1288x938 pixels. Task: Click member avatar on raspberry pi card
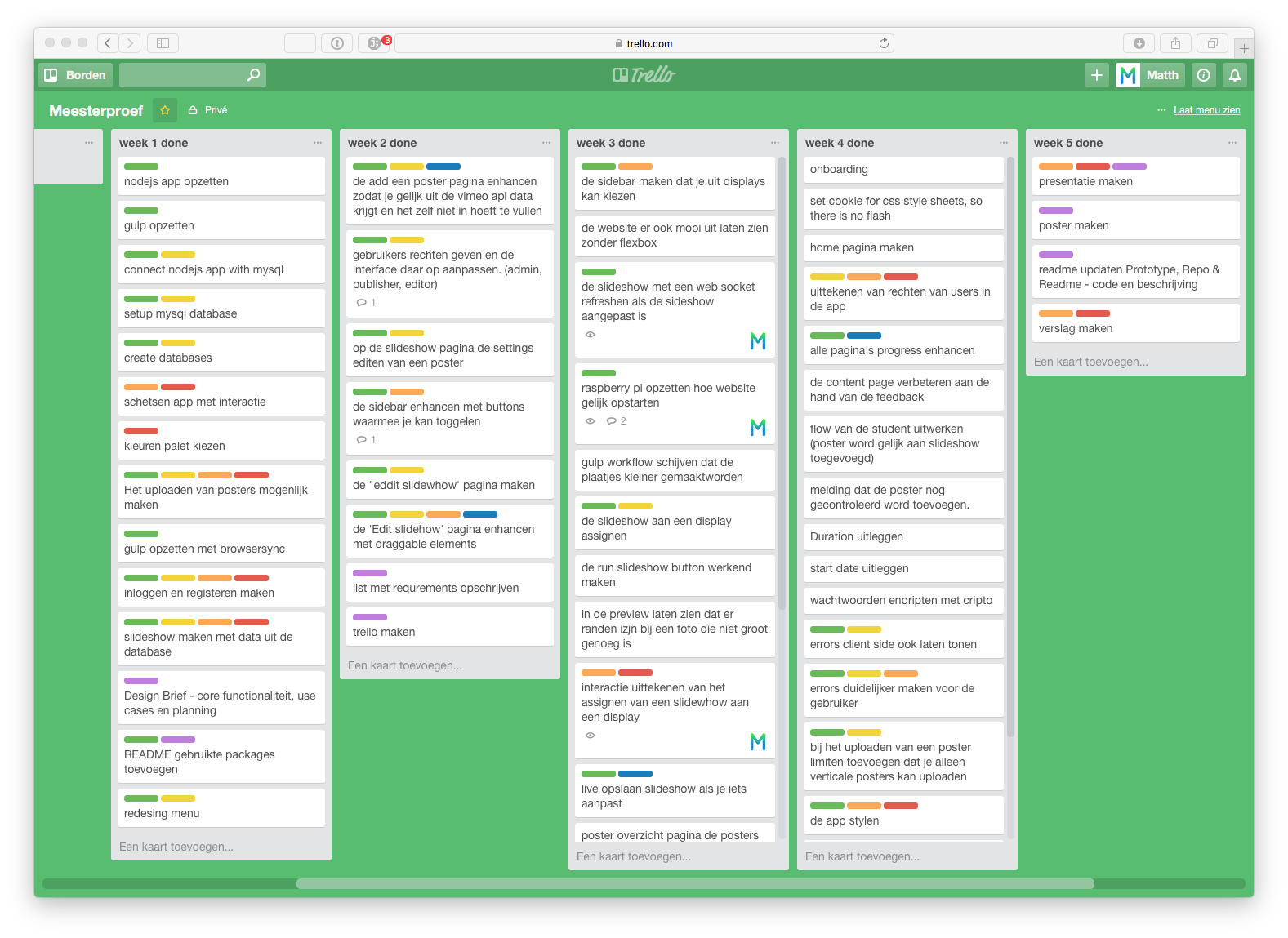coord(758,427)
